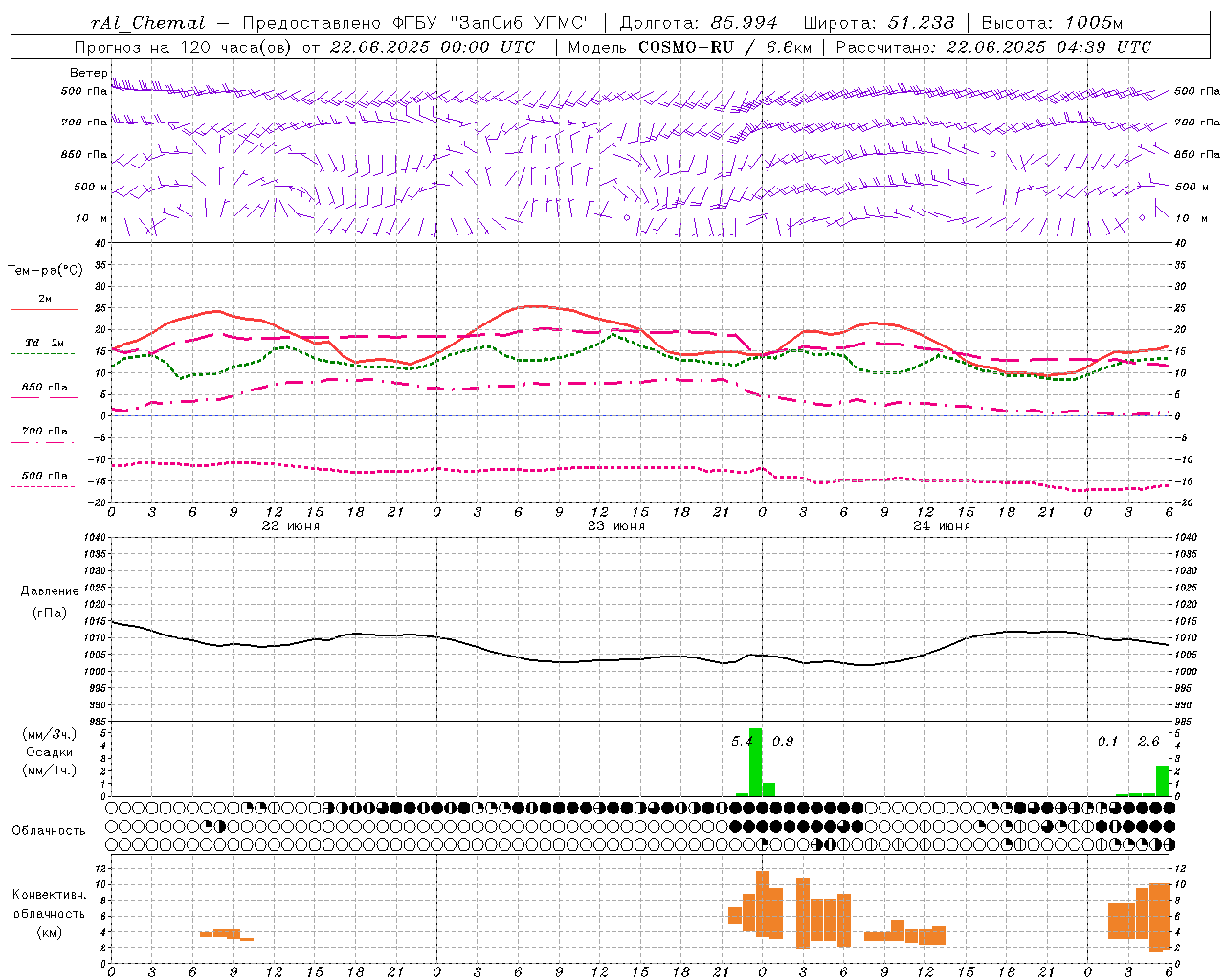Click the Td 2м dew point legend entry

tap(44, 343)
